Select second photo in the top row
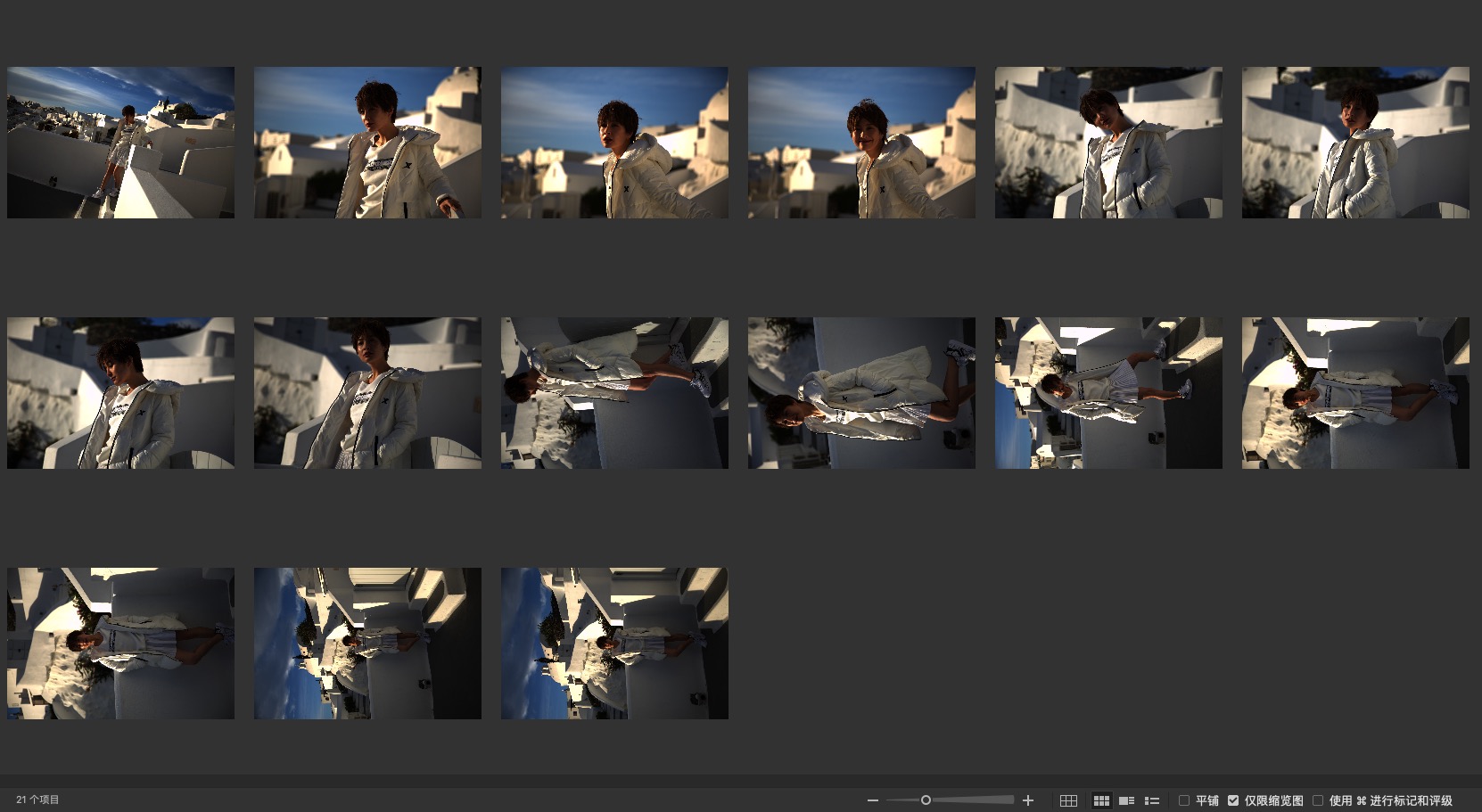 tap(367, 143)
